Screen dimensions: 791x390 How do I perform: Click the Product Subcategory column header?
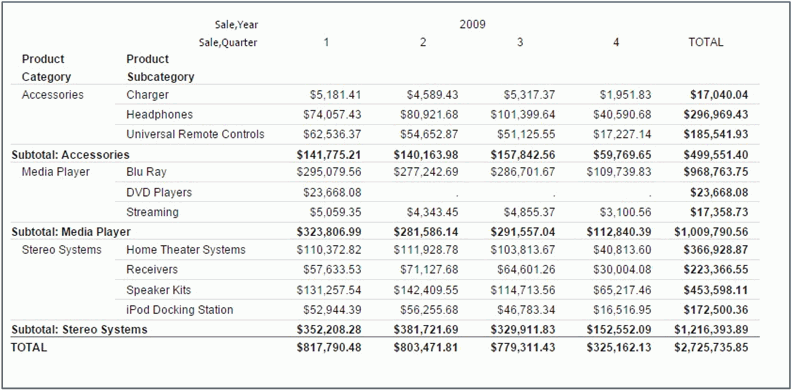pos(160,68)
